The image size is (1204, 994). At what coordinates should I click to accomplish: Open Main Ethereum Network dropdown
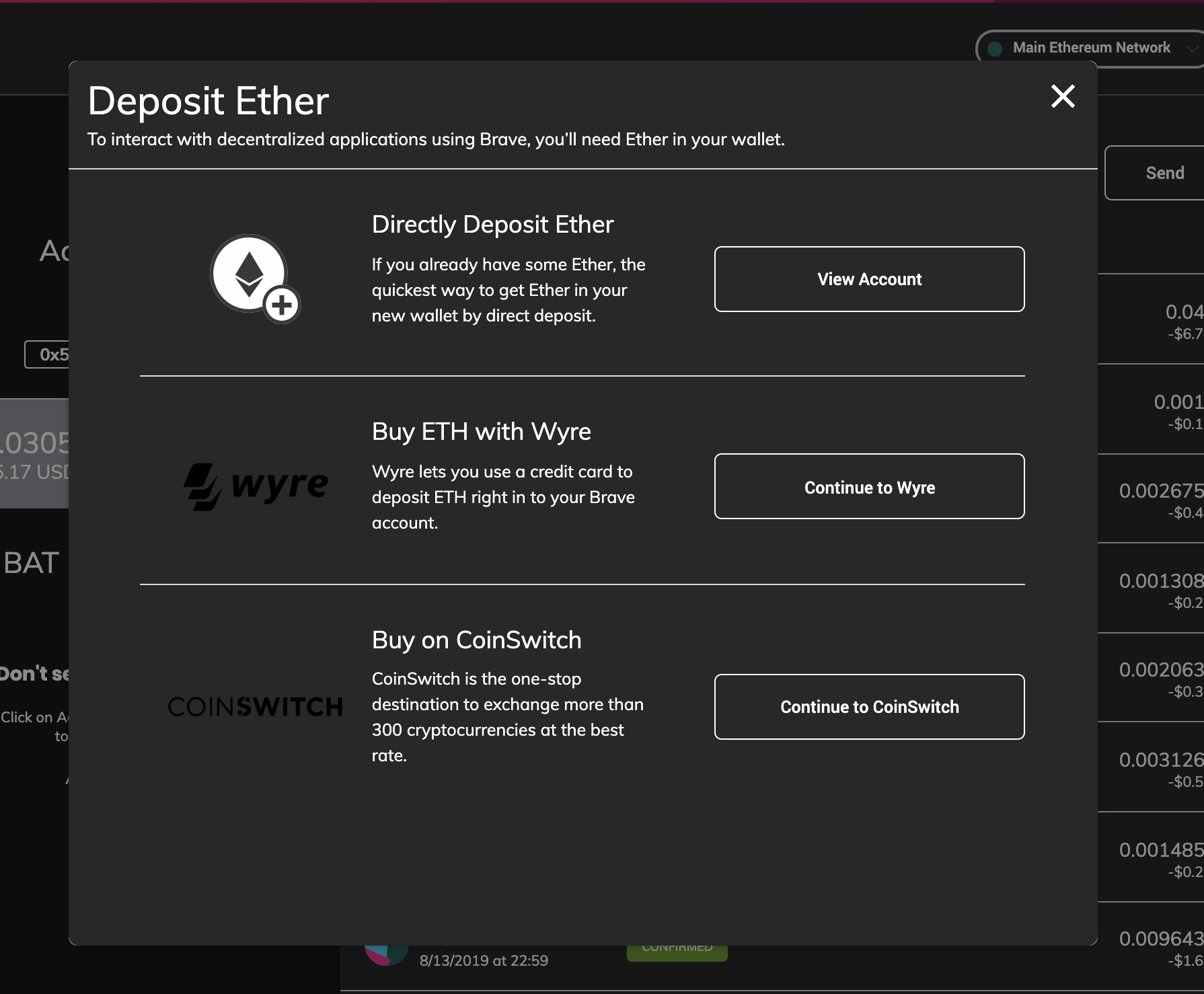coord(1090,48)
